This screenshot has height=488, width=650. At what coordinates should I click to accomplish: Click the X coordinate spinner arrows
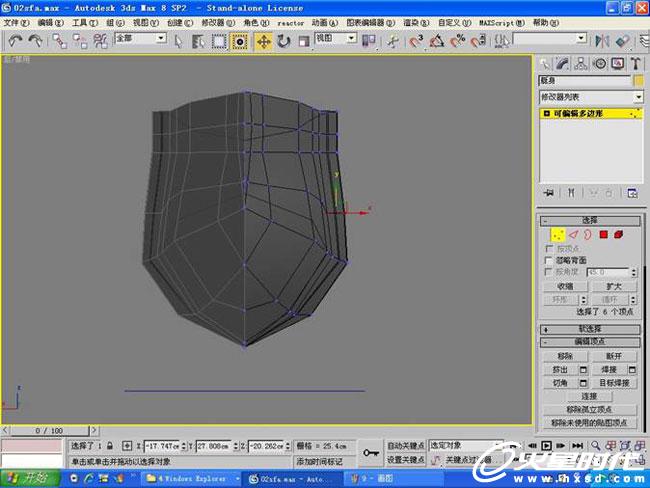(x=183, y=447)
